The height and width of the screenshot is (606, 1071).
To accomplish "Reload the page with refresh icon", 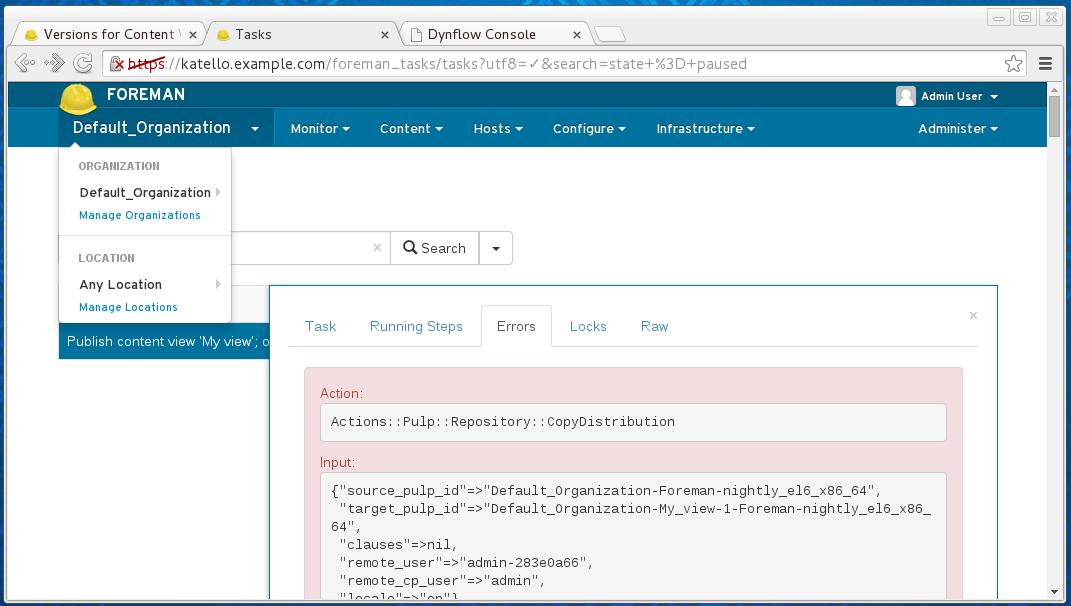I will pos(83,64).
